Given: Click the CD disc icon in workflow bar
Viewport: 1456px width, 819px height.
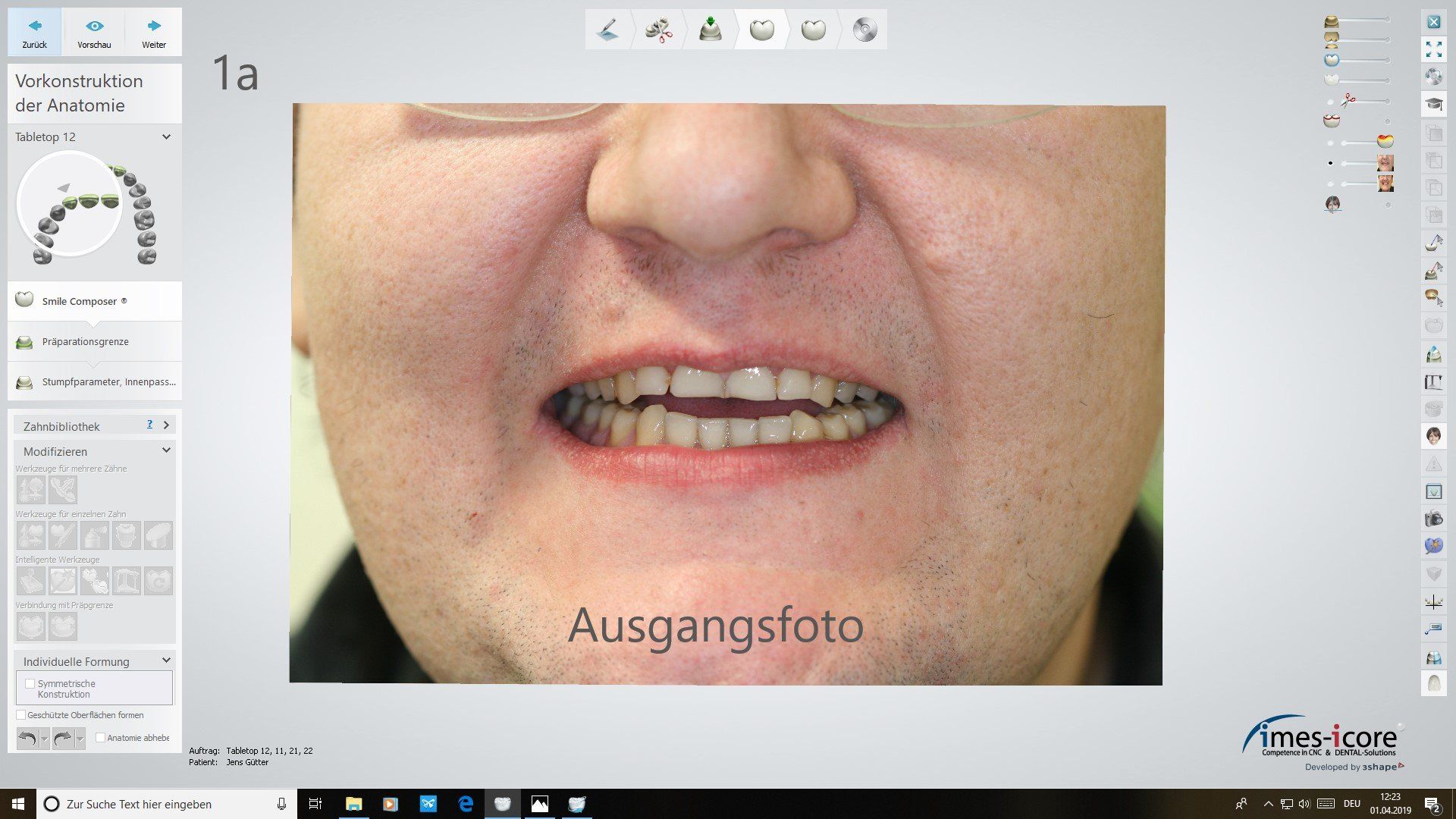Looking at the screenshot, I should point(864,30).
